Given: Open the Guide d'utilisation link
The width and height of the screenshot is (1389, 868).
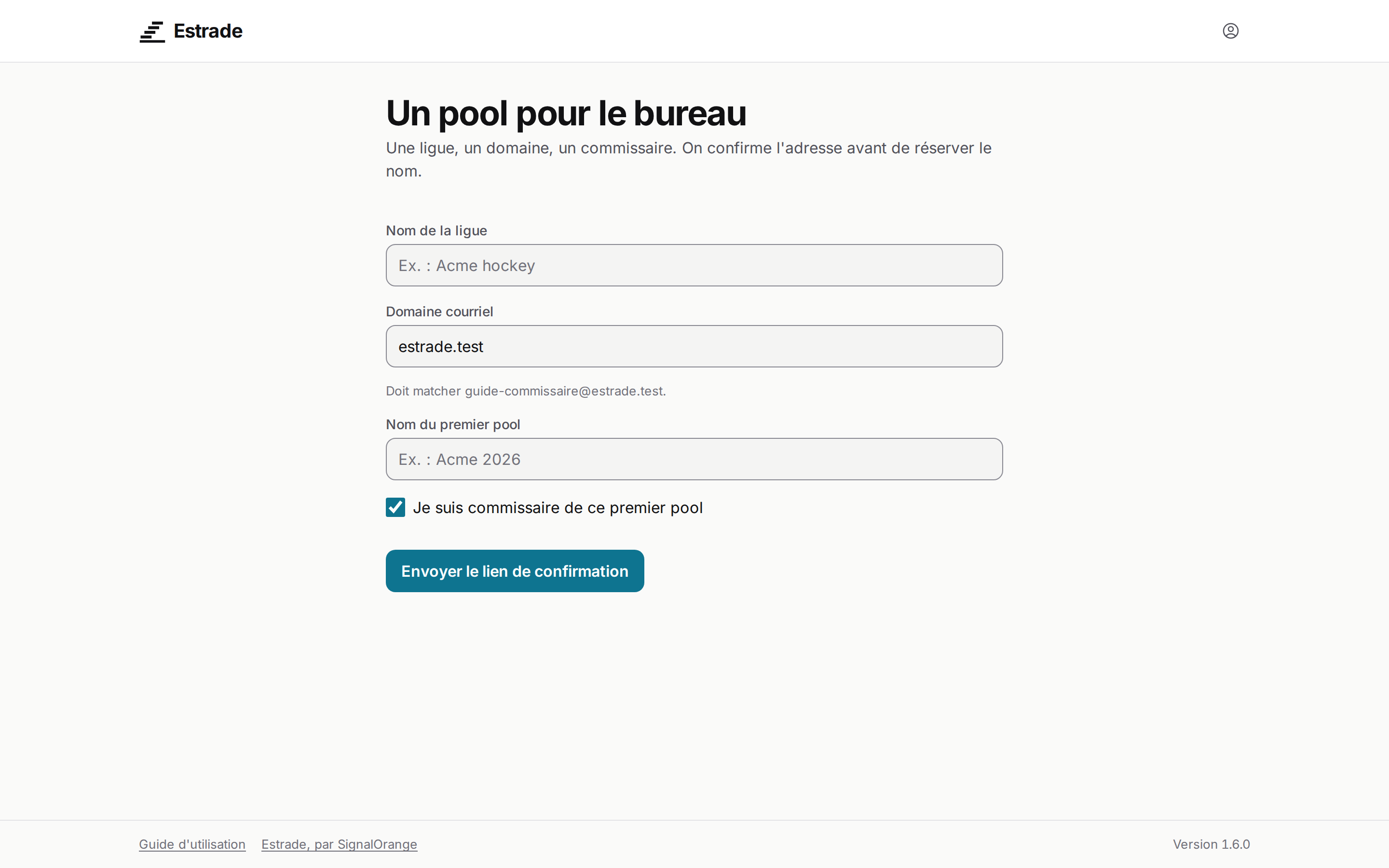Looking at the screenshot, I should (x=192, y=844).
